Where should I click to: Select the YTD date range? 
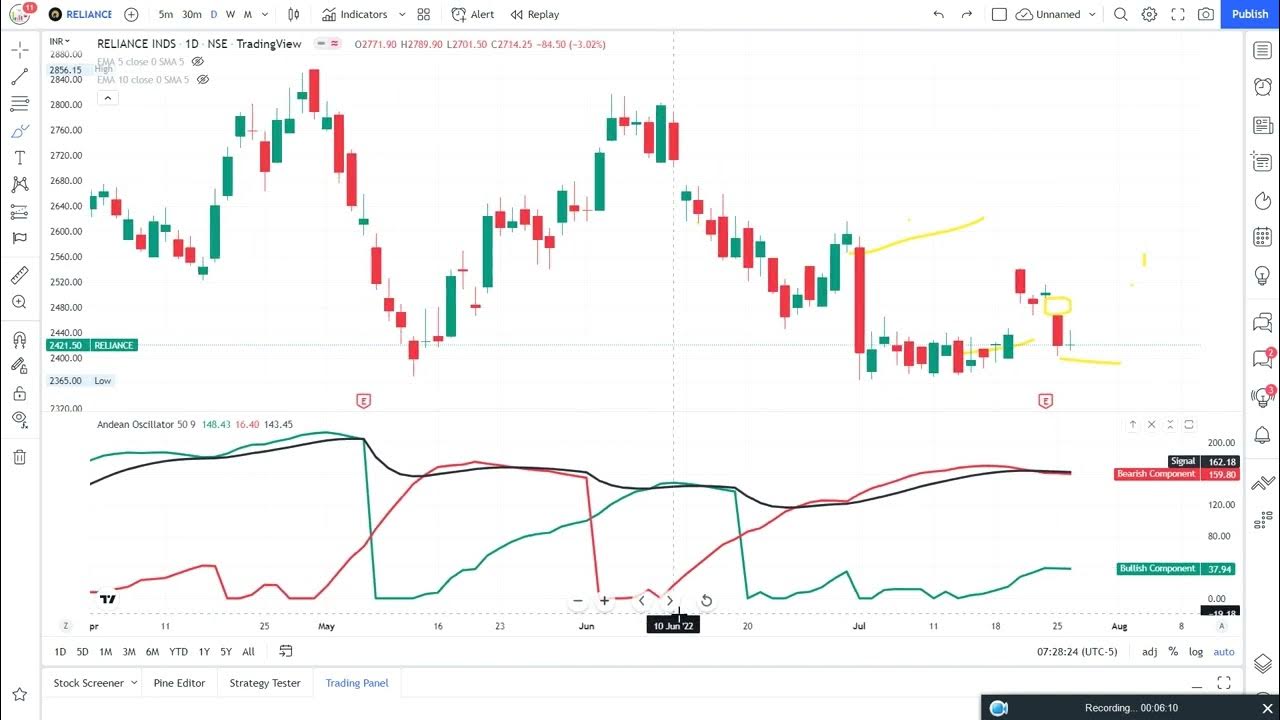tap(178, 652)
